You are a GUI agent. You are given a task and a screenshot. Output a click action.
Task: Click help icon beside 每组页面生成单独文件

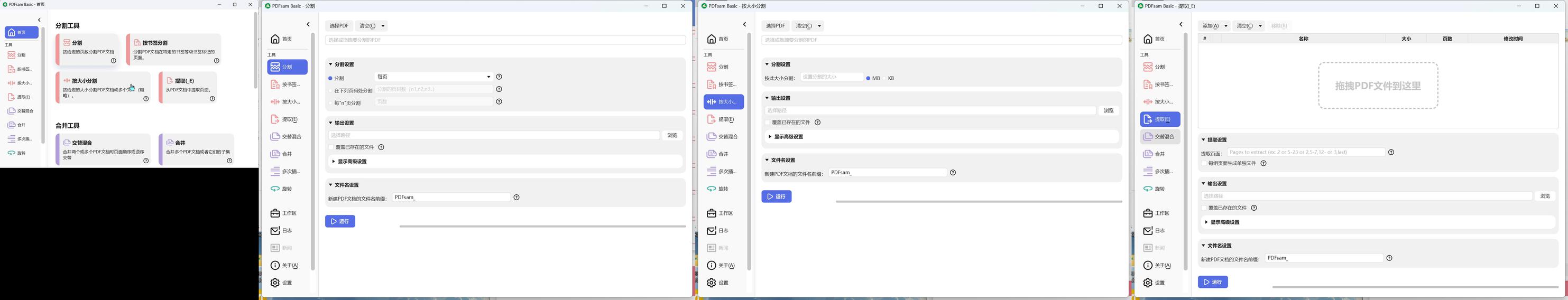click(x=1263, y=164)
